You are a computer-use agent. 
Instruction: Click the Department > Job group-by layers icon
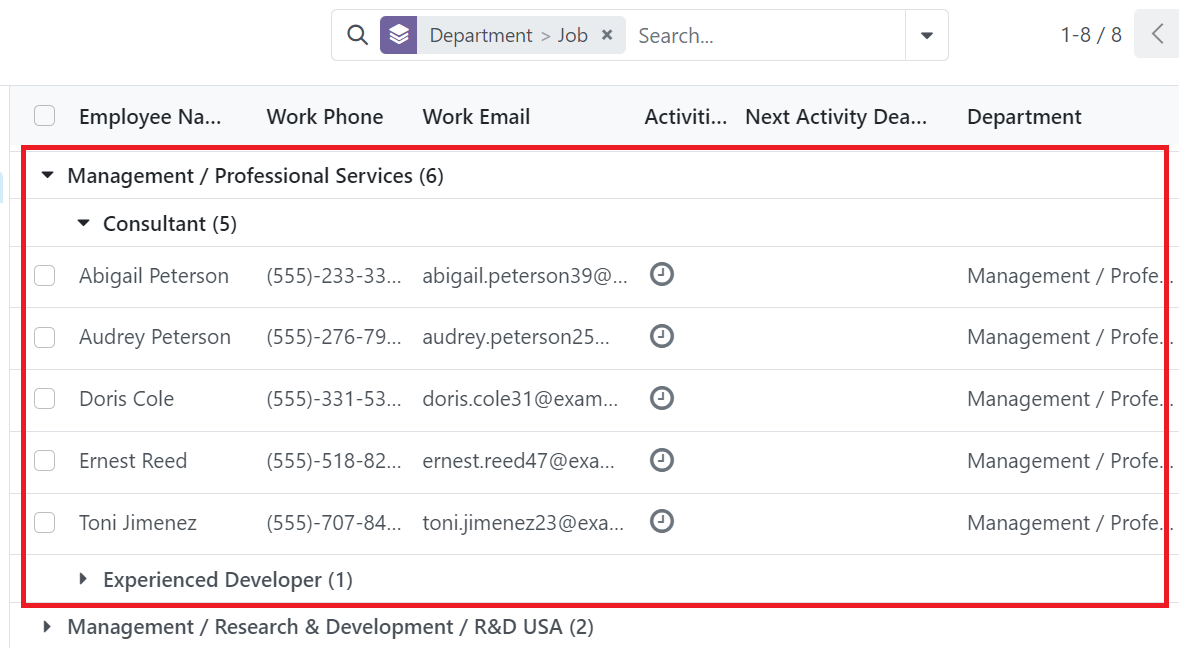(x=399, y=35)
